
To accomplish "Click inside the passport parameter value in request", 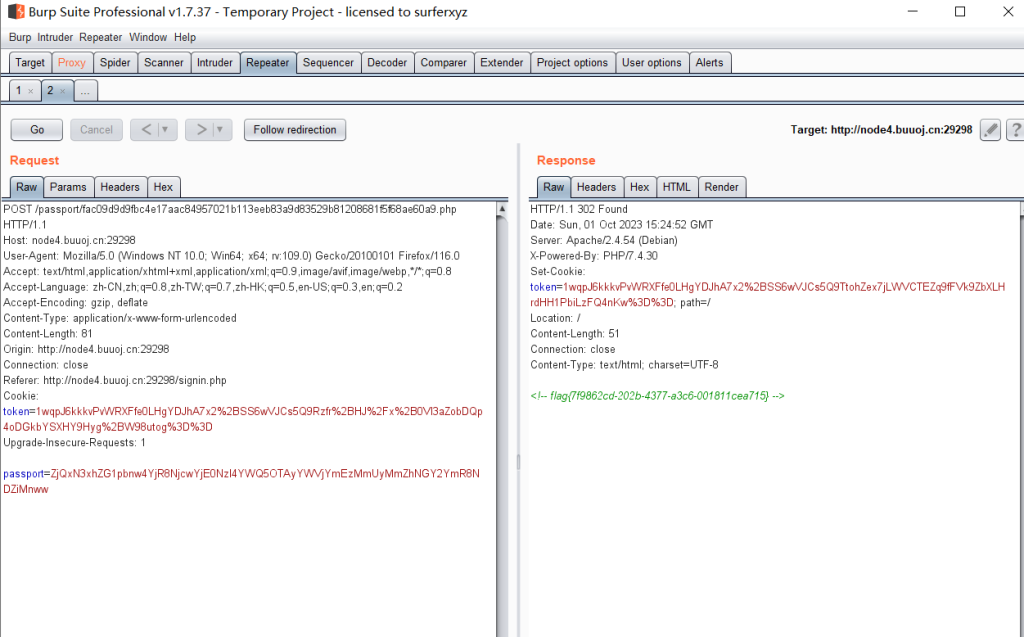I will point(240,474).
